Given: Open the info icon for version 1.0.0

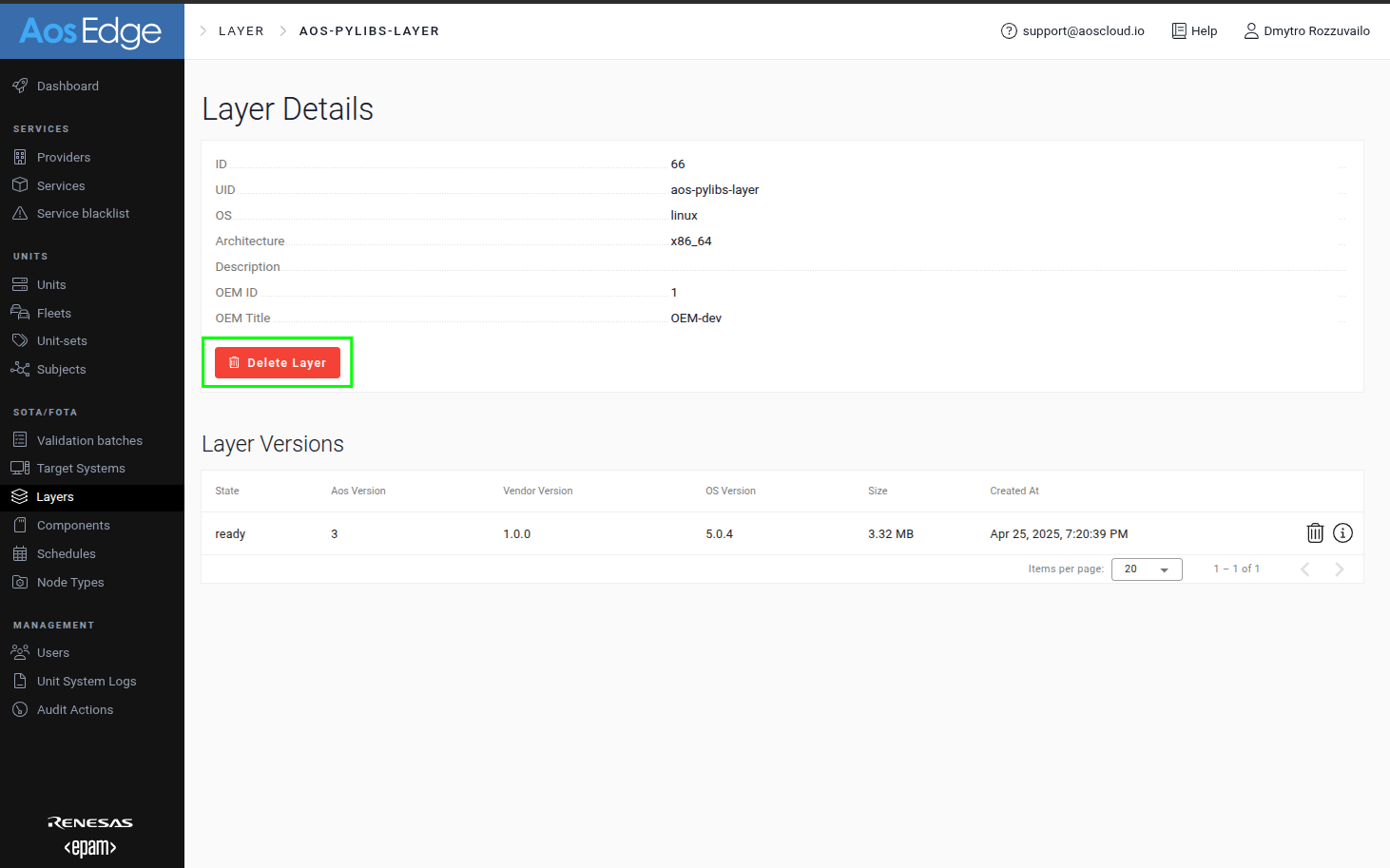Looking at the screenshot, I should (x=1342, y=533).
